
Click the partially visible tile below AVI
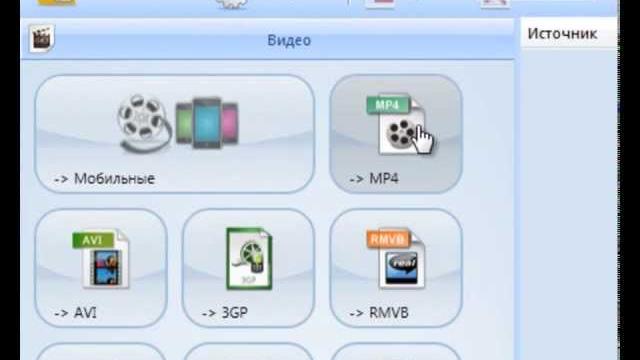101,352
